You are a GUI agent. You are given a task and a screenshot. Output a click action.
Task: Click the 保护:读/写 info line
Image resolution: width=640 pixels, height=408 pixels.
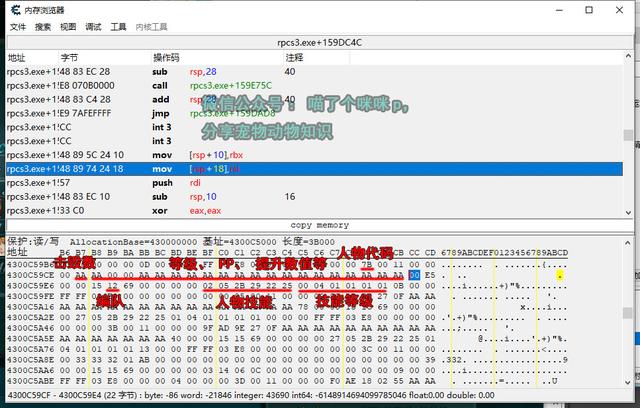tap(171, 242)
